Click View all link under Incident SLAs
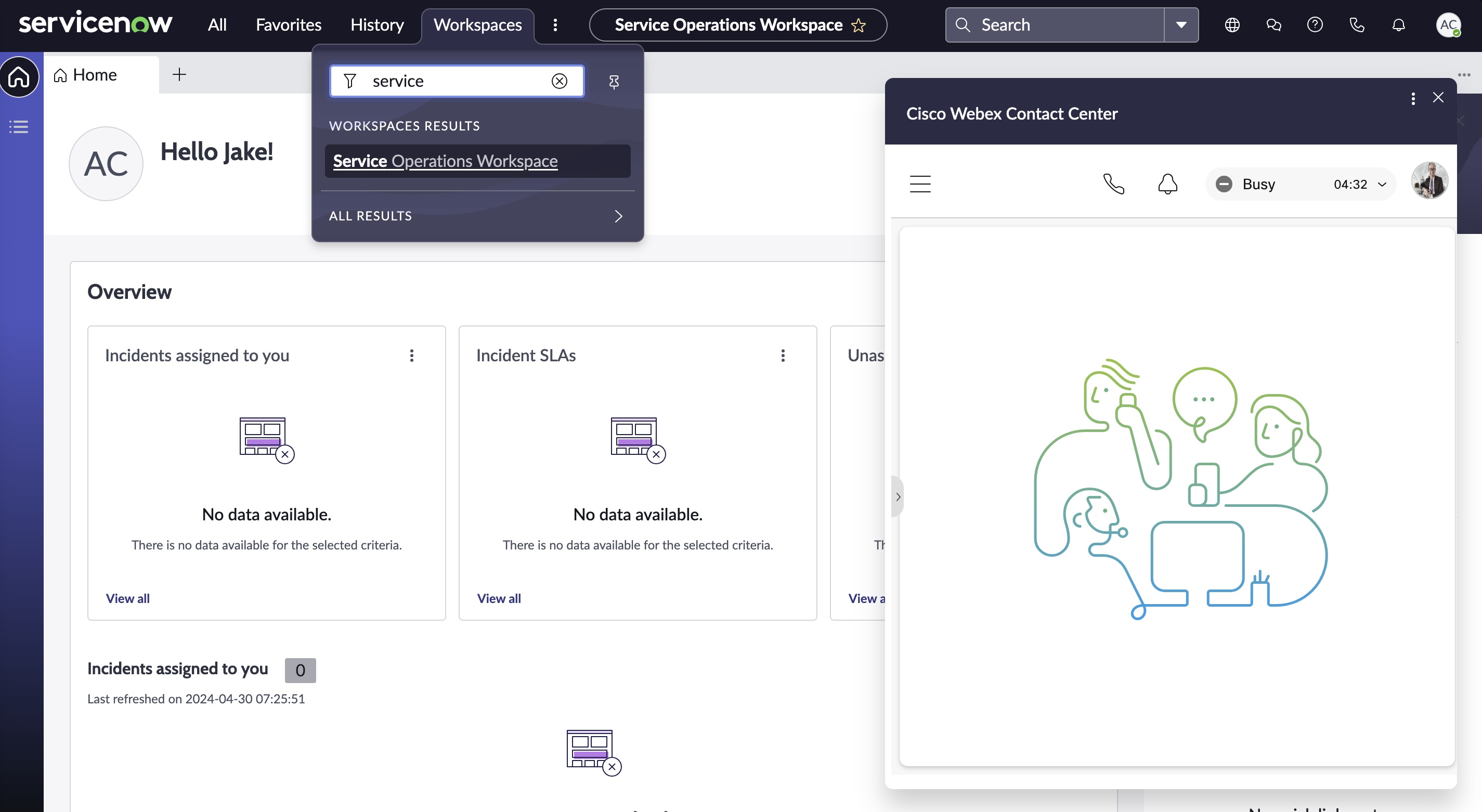 tap(499, 598)
